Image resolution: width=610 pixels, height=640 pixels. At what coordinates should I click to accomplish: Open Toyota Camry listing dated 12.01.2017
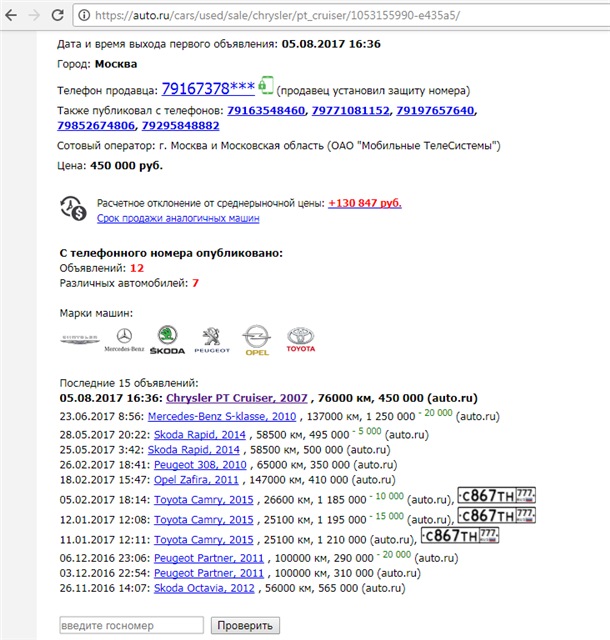[204, 520]
